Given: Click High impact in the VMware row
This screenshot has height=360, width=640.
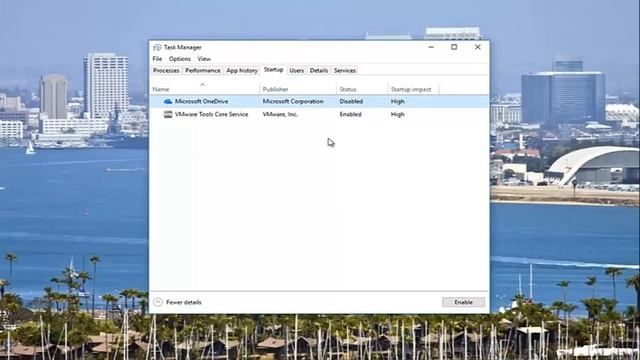Looking at the screenshot, I should 398,114.
